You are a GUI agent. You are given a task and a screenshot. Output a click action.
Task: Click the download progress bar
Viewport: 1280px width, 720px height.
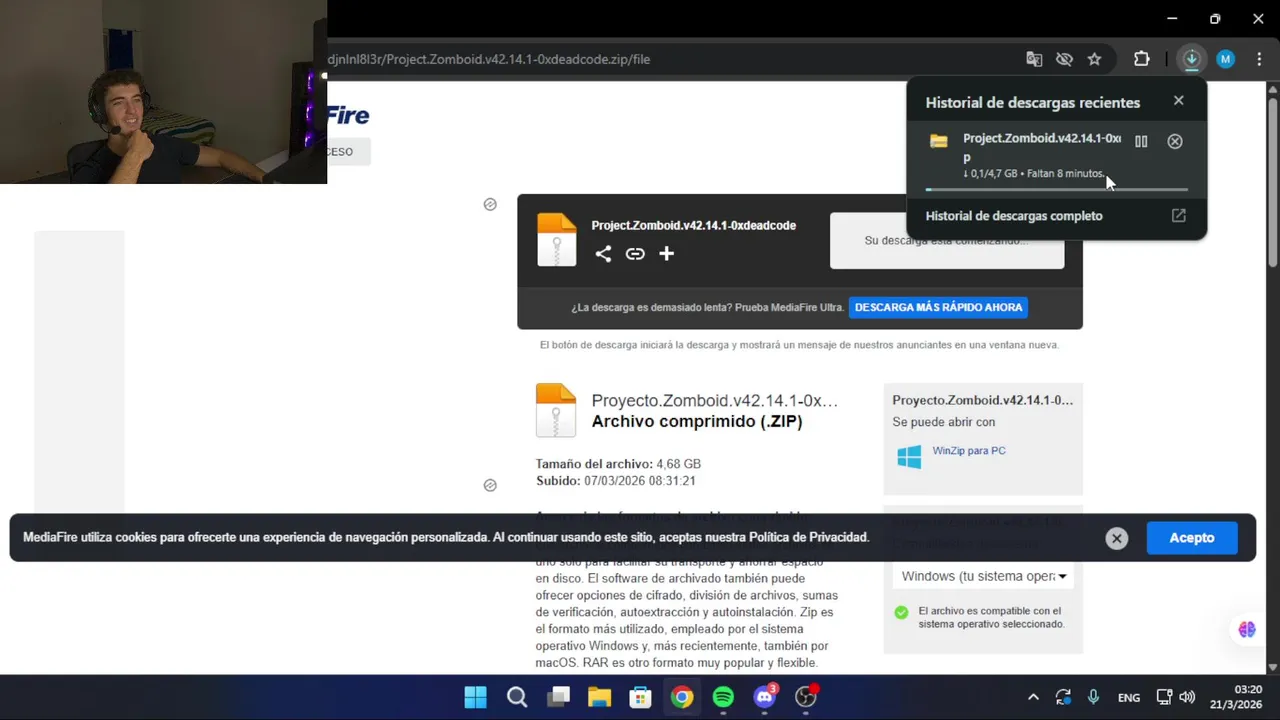[1056, 189]
